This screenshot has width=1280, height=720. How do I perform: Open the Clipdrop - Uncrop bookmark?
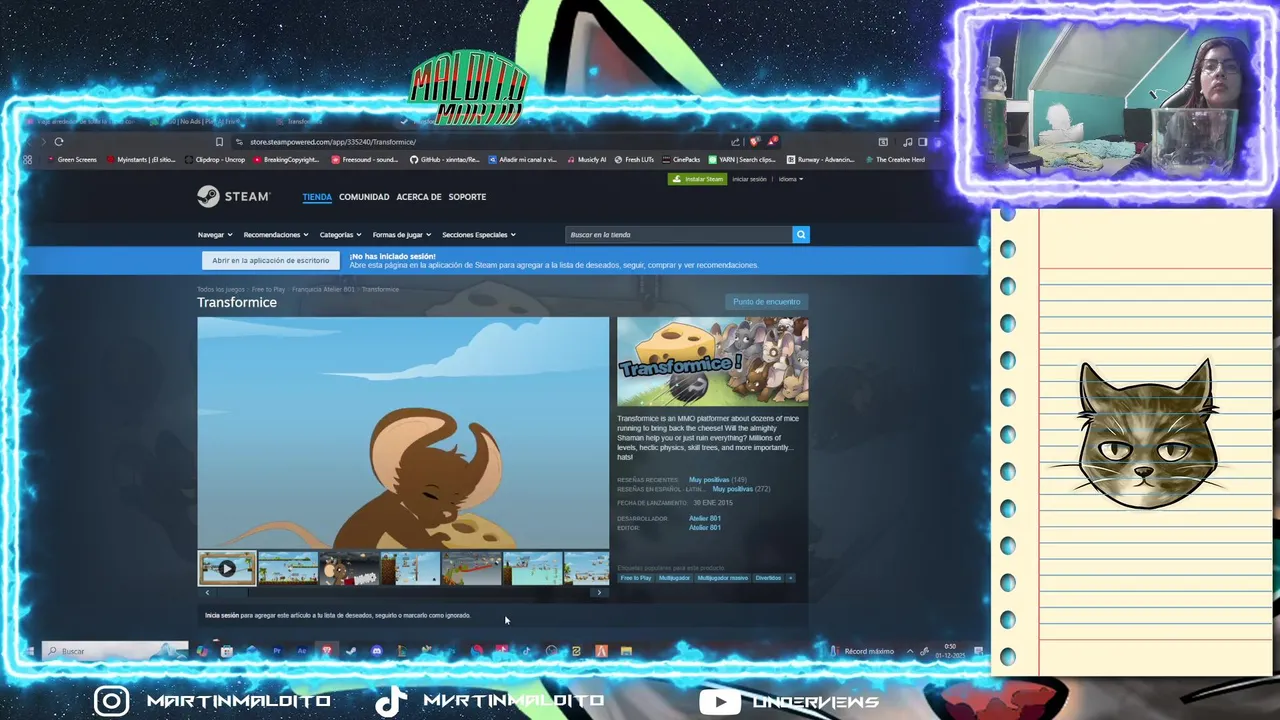pyautogui.click(x=215, y=160)
